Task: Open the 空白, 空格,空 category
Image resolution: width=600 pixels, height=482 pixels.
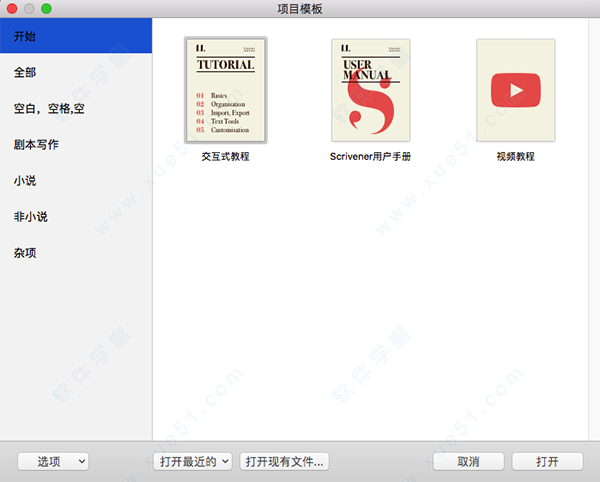Action: pos(76,109)
